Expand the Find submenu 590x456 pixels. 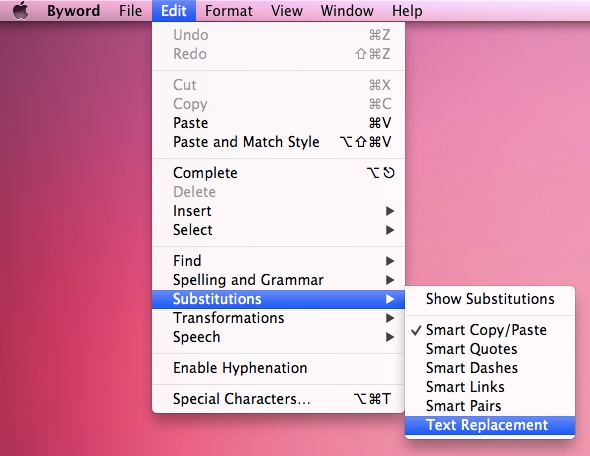[x=278, y=261]
